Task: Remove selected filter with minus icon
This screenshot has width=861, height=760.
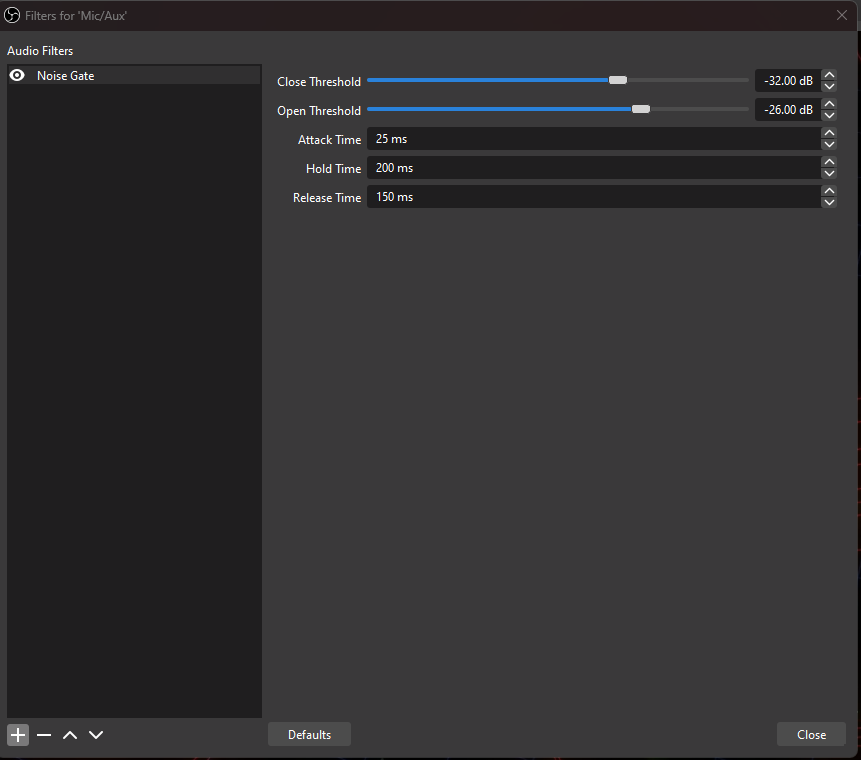Action: tap(44, 734)
